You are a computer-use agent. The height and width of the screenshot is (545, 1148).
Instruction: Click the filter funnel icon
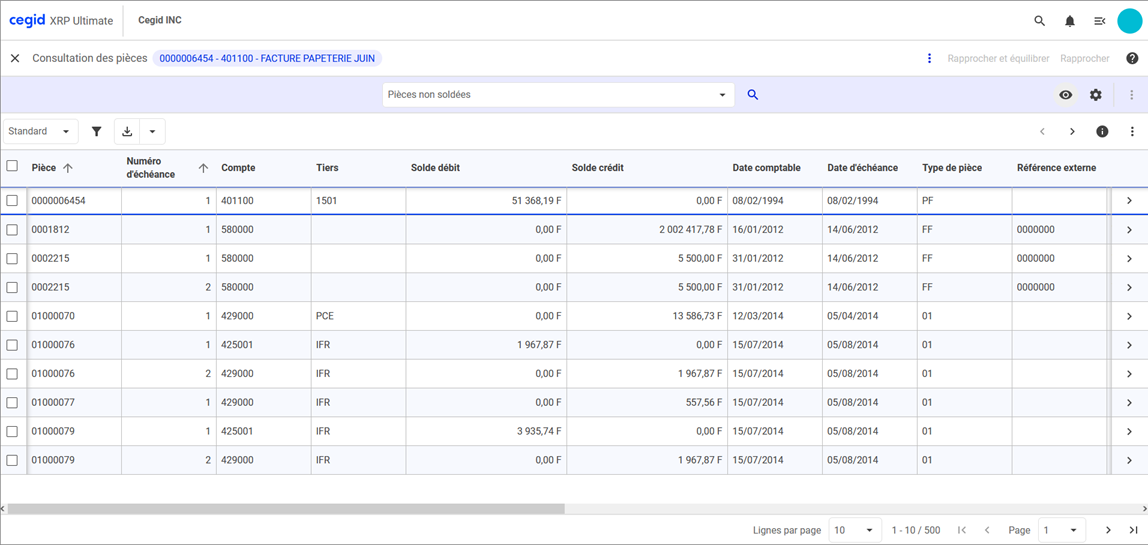point(97,131)
